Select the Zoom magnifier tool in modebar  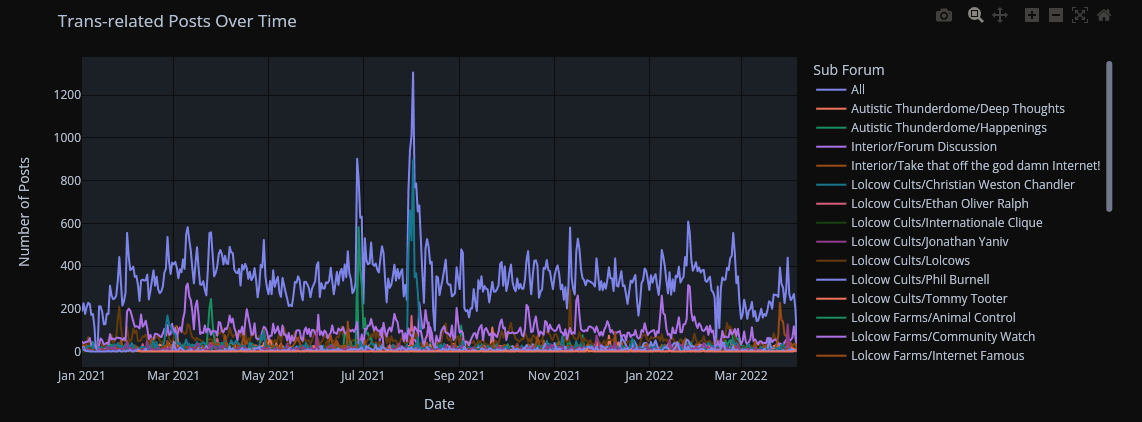click(x=976, y=15)
